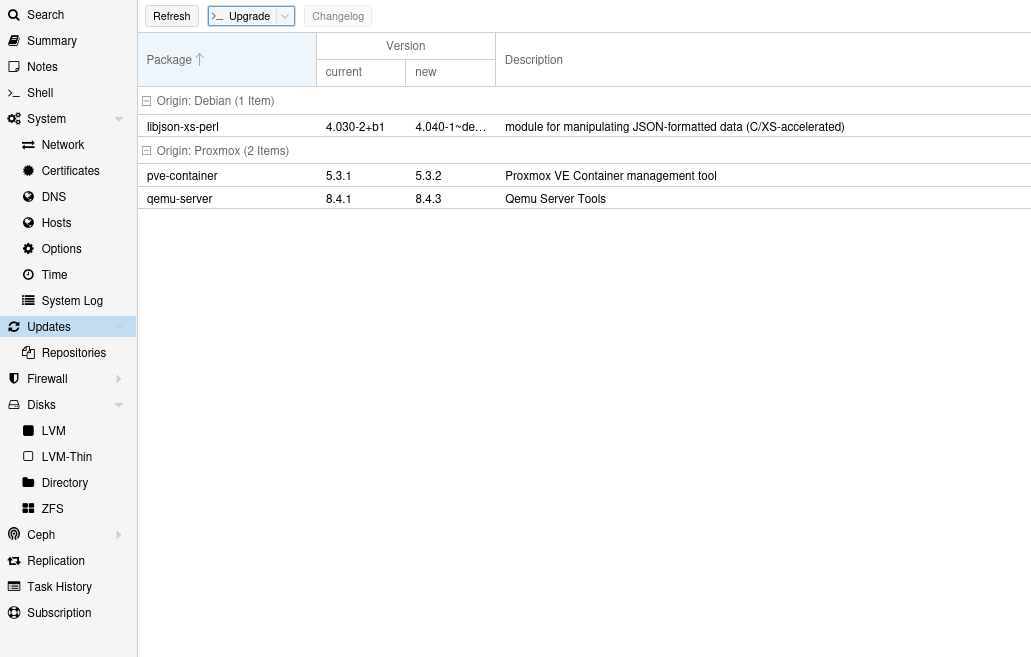Click the Replication arrows icon
1031x657 pixels.
point(14,561)
